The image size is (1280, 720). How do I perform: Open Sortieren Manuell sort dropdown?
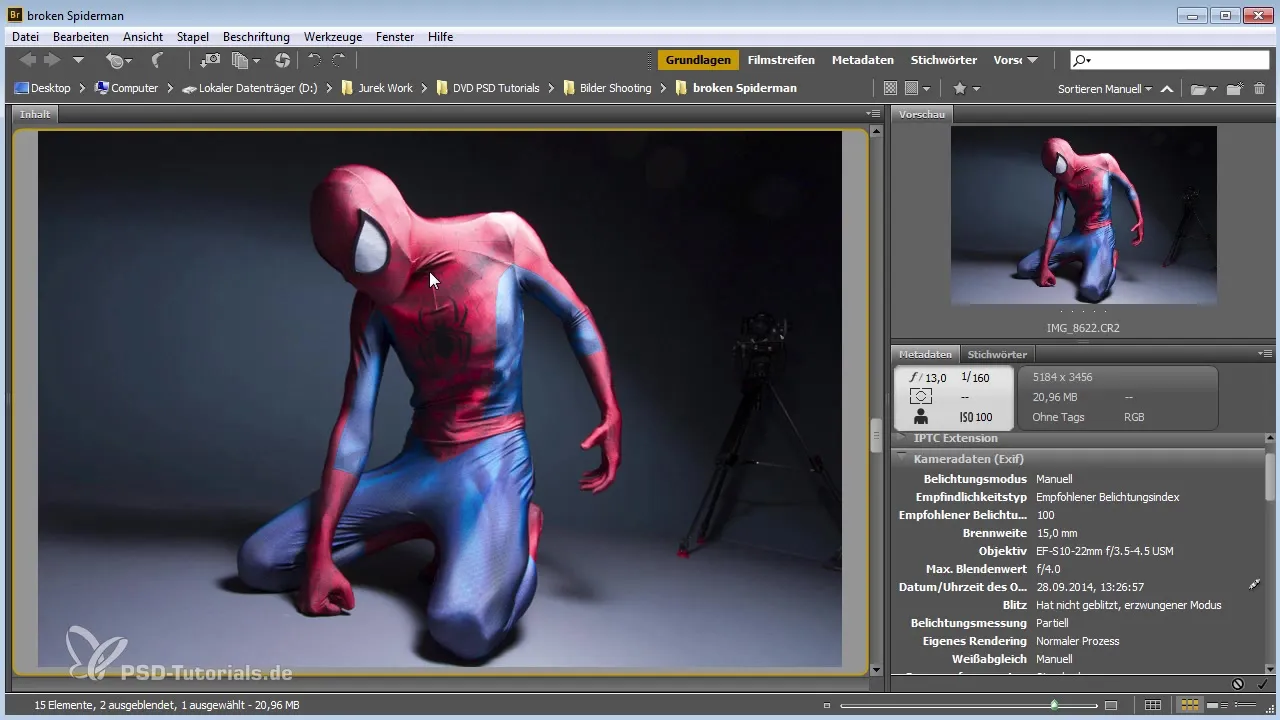(1104, 88)
